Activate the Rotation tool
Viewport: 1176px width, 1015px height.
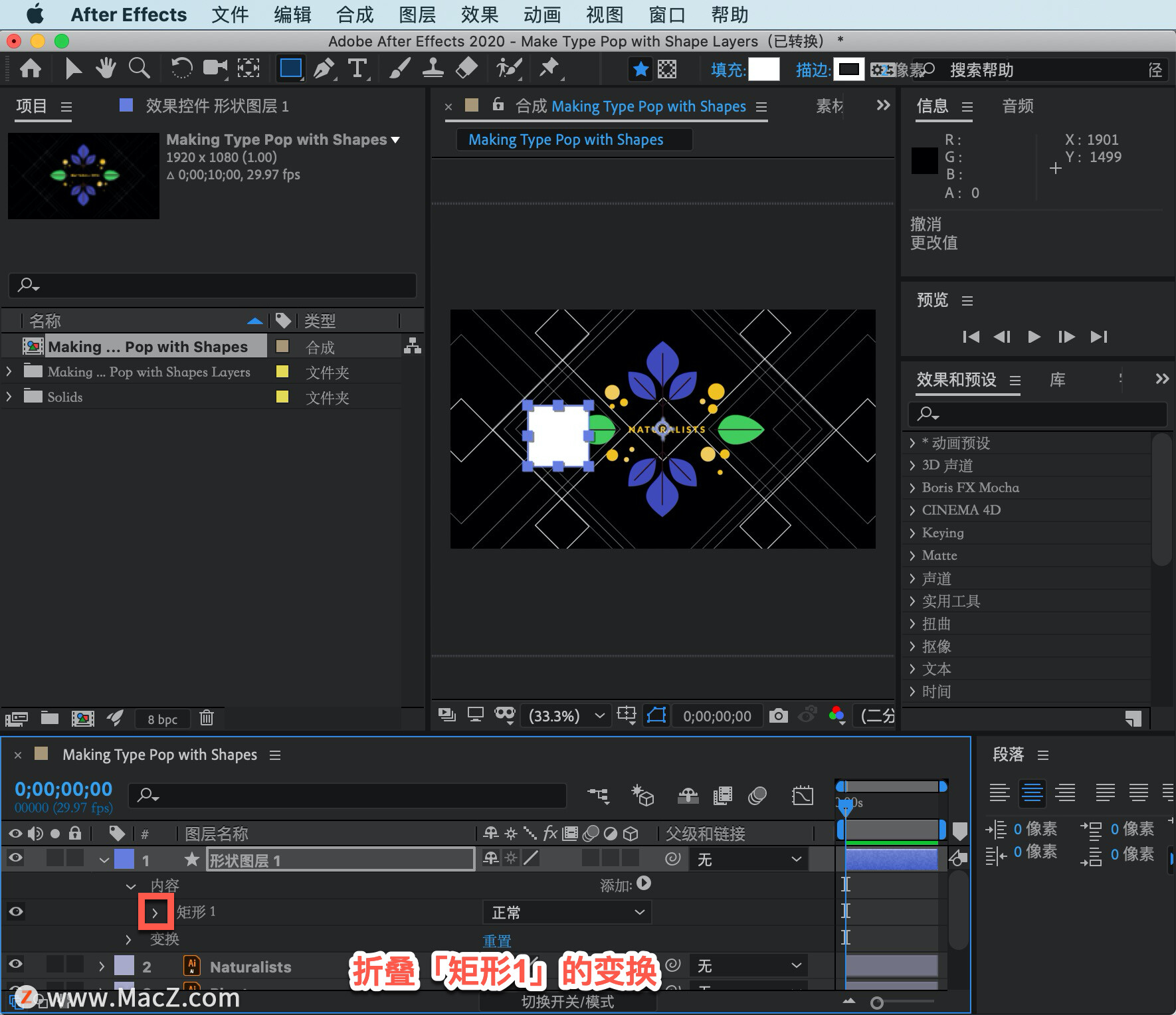[x=181, y=68]
